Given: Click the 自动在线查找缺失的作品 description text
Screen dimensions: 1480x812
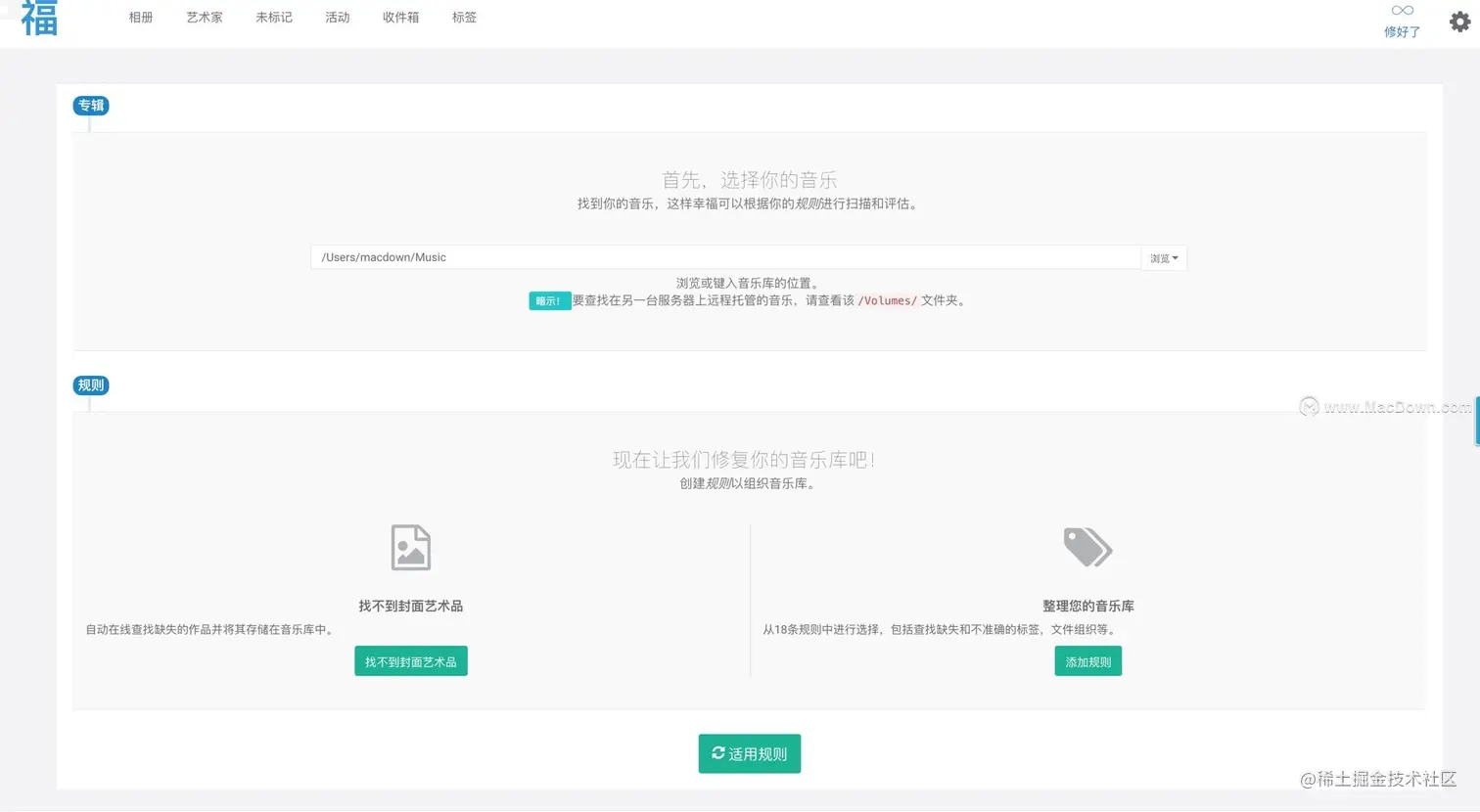Looking at the screenshot, I should (211, 630).
